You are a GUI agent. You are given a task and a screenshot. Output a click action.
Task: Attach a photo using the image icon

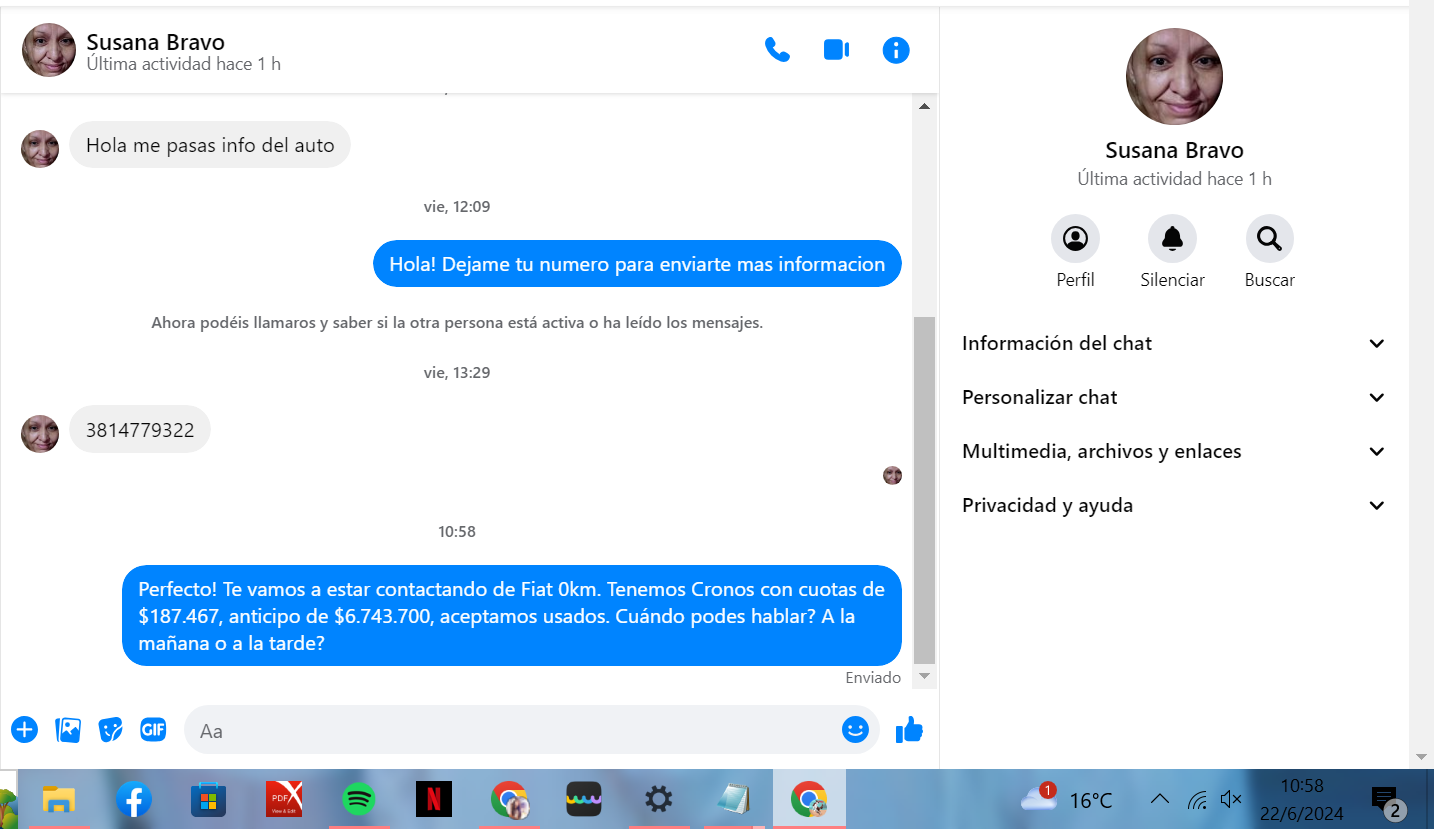[x=68, y=730]
